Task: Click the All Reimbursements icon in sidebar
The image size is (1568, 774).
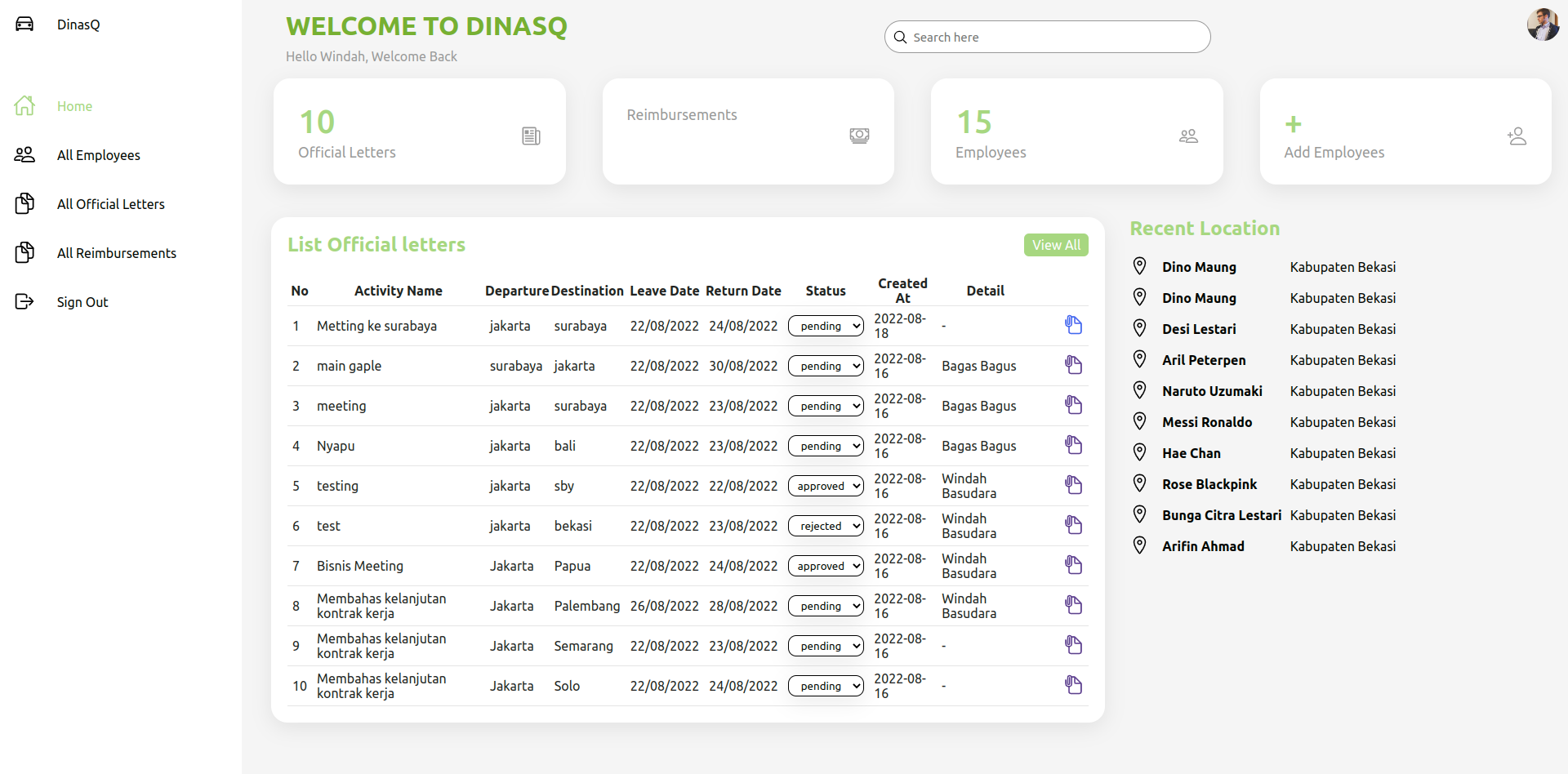Action: 25,252
